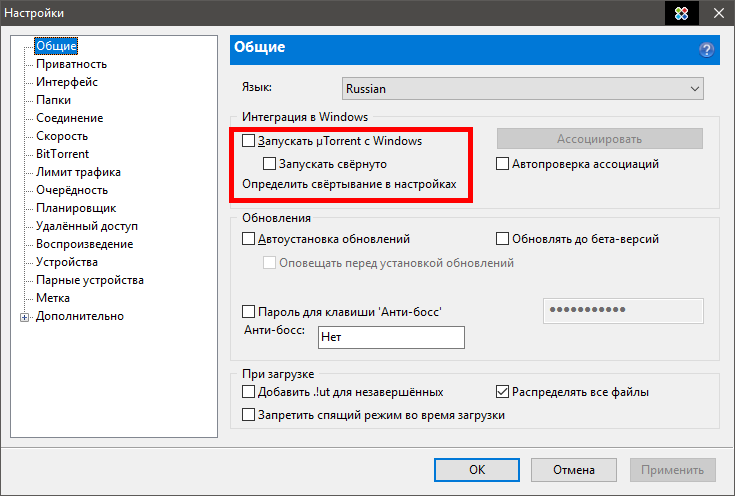Screen dimensions: 735x496
Task: Open Очерёдность settings
Action: pyautogui.click(x=72, y=190)
